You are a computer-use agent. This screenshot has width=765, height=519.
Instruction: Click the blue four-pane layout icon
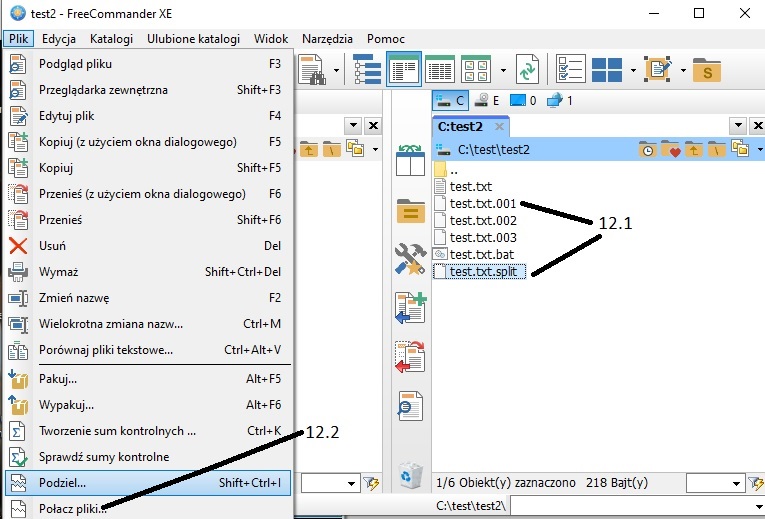coord(607,70)
